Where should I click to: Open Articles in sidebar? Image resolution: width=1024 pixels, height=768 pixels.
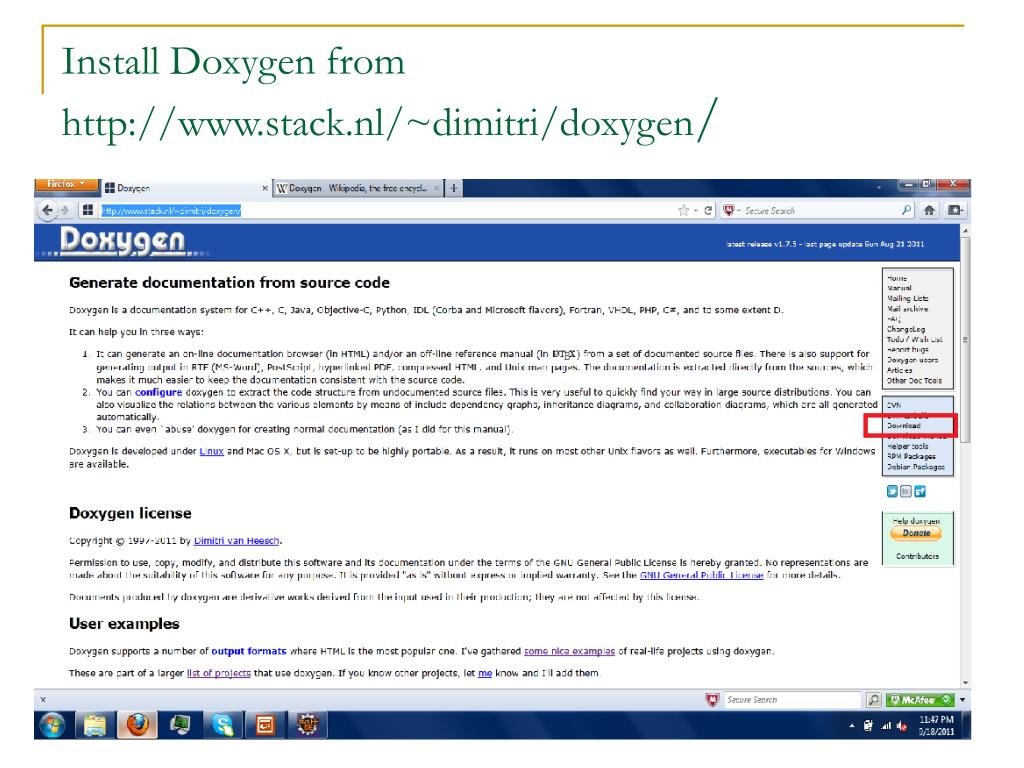click(x=899, y=370)
